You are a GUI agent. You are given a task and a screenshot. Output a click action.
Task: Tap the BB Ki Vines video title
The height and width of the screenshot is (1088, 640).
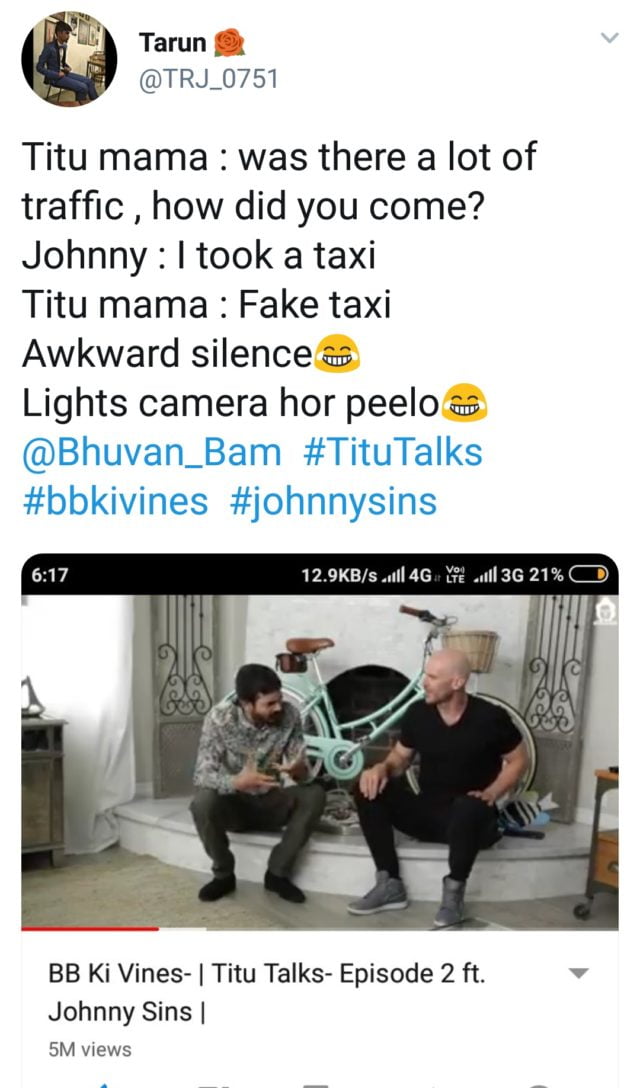[267, 992]
